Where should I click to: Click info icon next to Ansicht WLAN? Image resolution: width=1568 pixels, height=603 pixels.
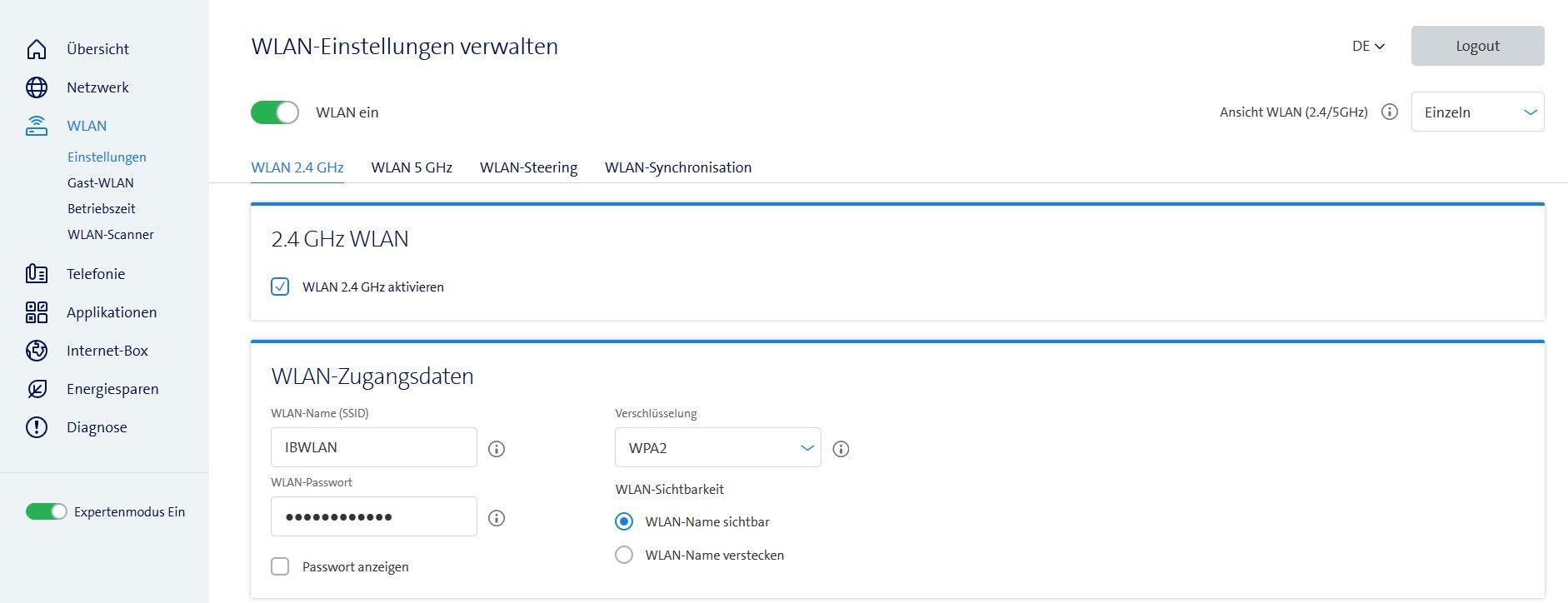(x=1390, y=112)
